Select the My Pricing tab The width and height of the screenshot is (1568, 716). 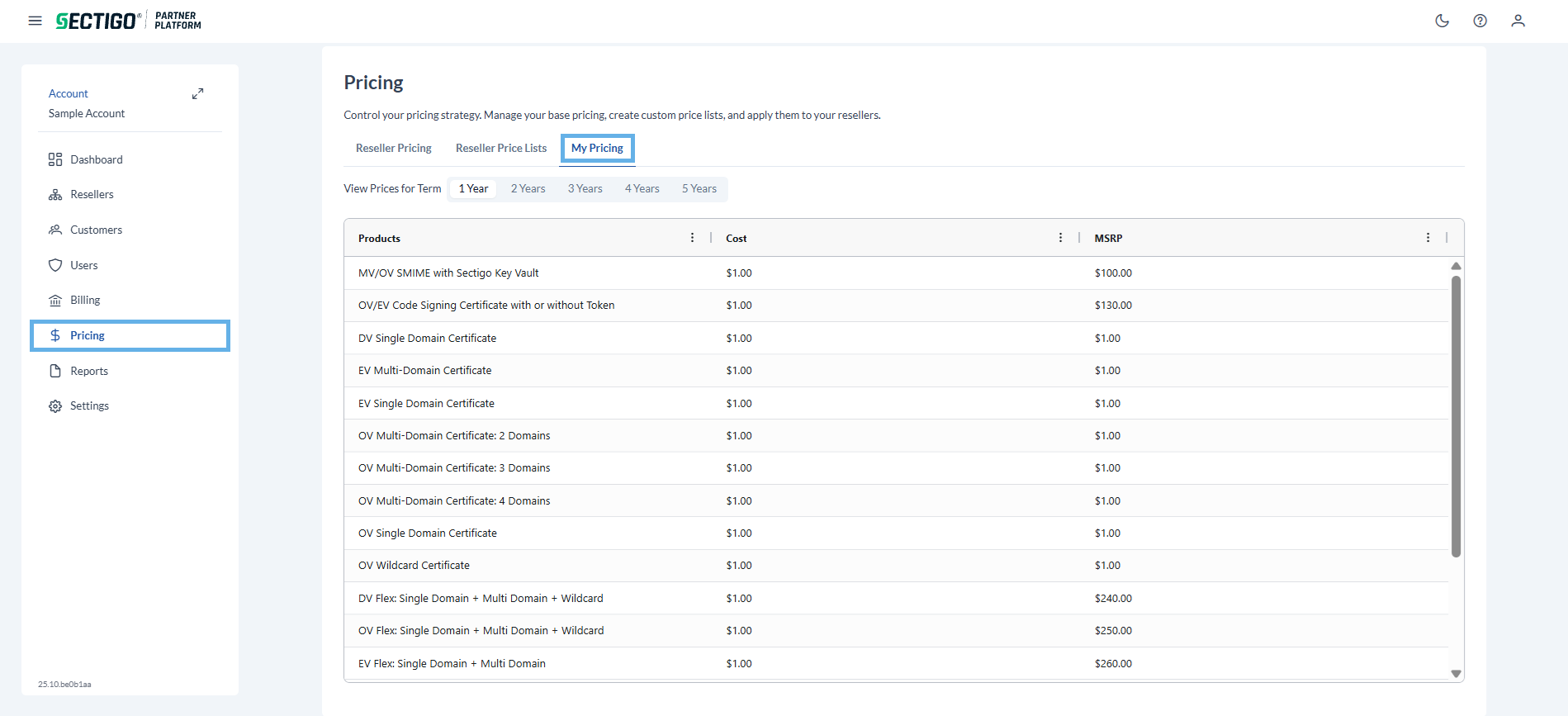598,149
